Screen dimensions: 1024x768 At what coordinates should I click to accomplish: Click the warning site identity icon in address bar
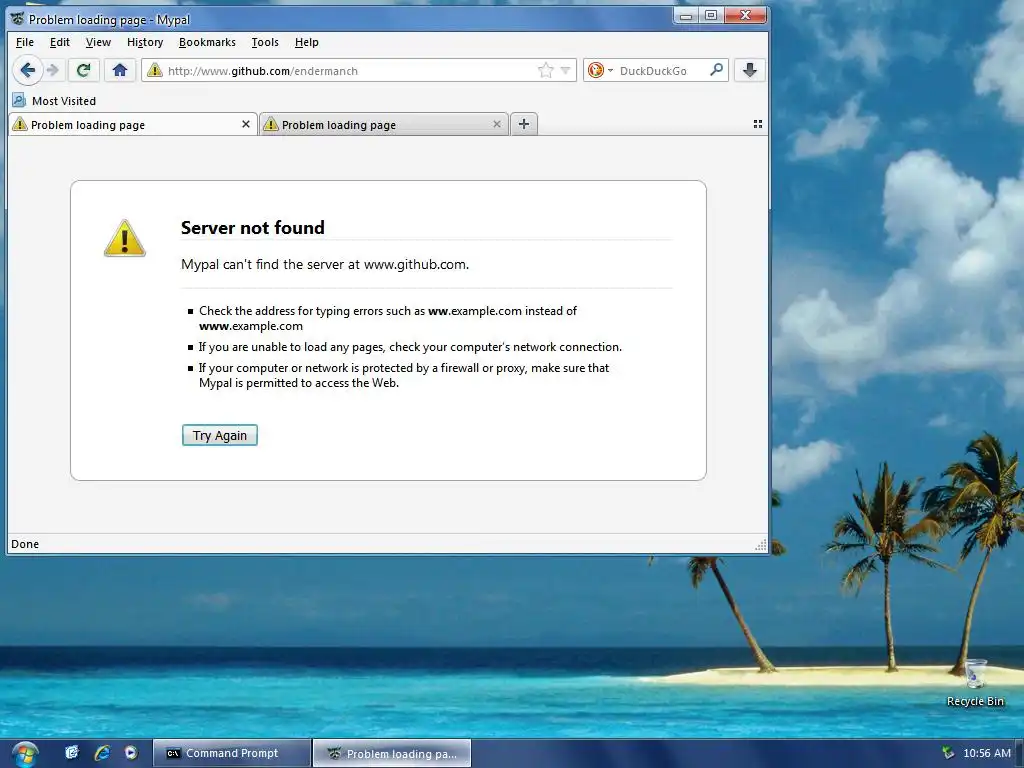tap(154, 71)
